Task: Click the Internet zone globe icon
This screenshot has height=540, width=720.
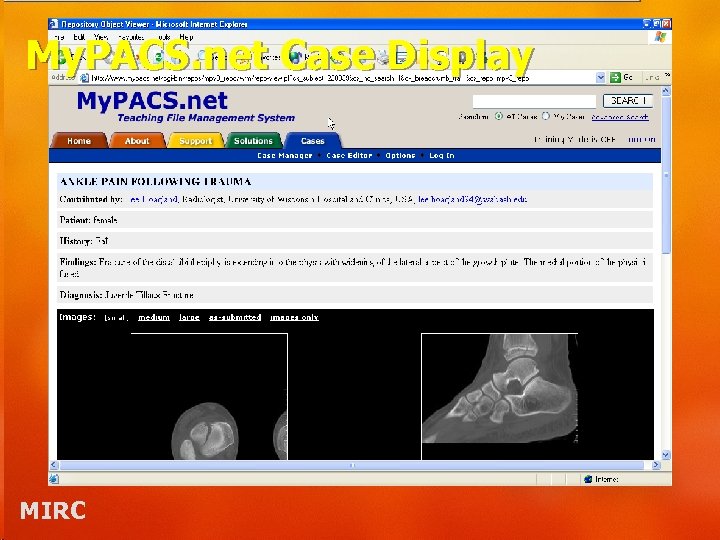Action: 588,479
